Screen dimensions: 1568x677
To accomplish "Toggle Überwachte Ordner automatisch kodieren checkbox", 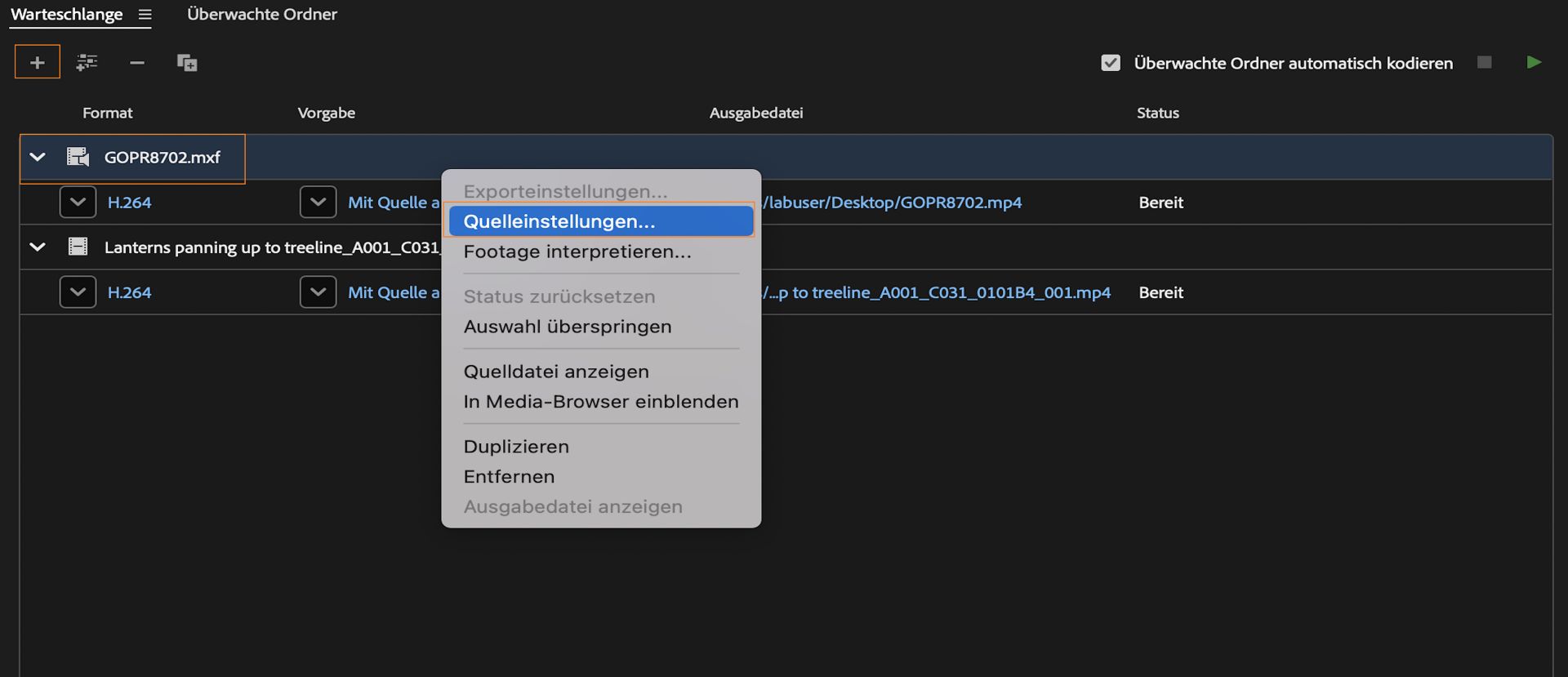I will pyautogui.click(x=1111, y=63).
